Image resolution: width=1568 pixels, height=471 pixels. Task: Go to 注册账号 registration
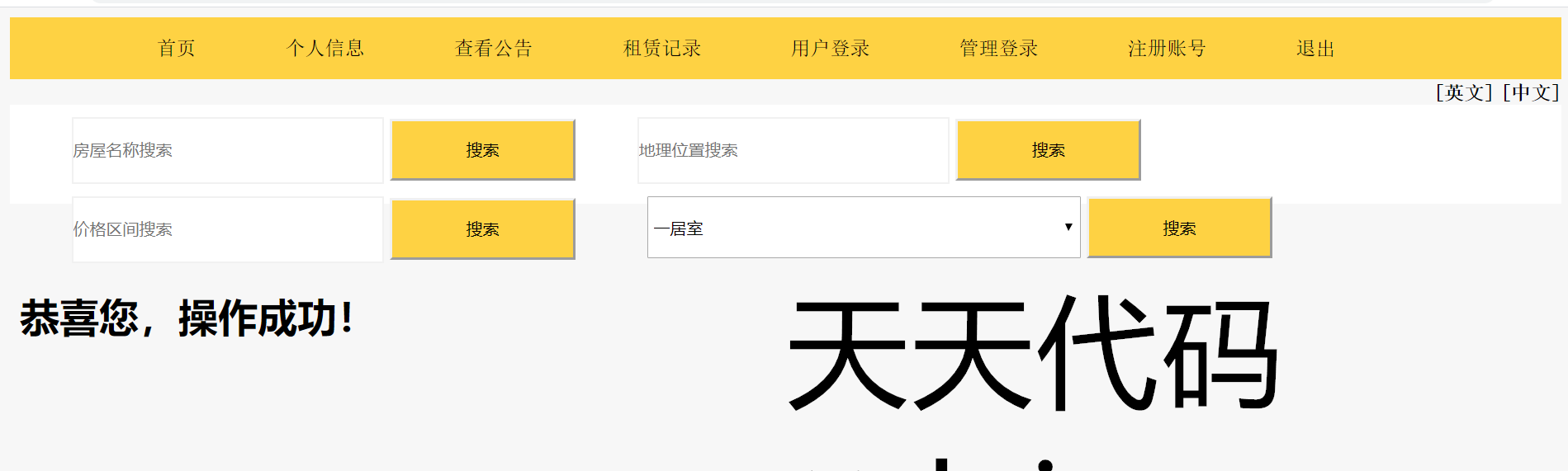tap(1167, 49)
